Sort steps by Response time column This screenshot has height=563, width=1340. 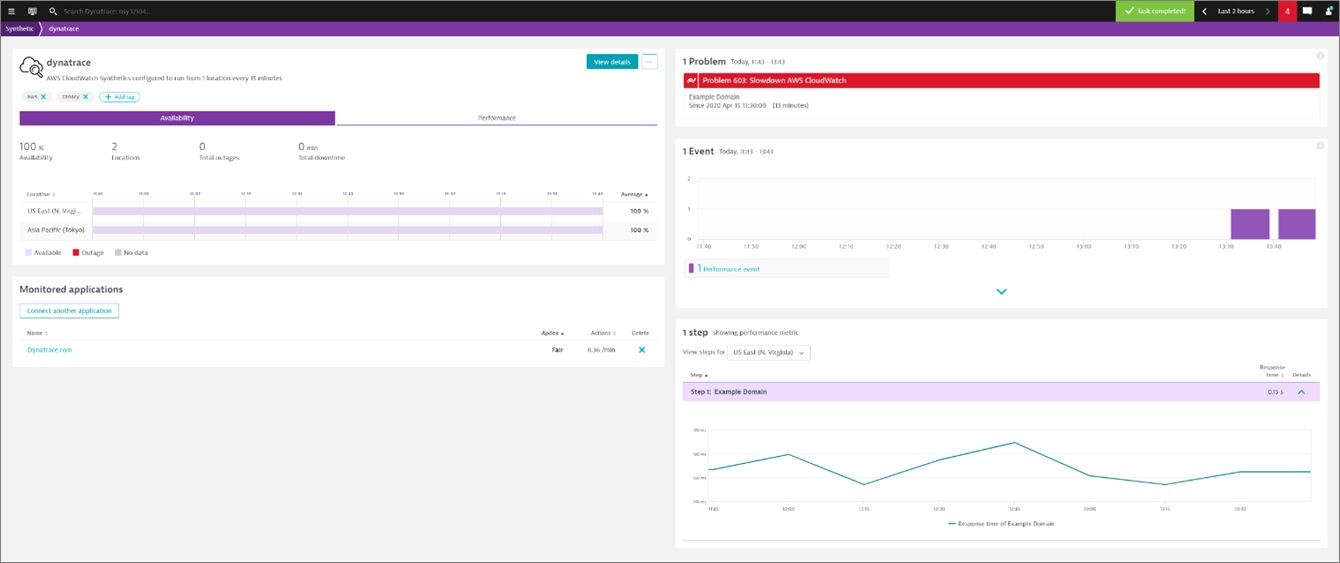[1271, 371]
